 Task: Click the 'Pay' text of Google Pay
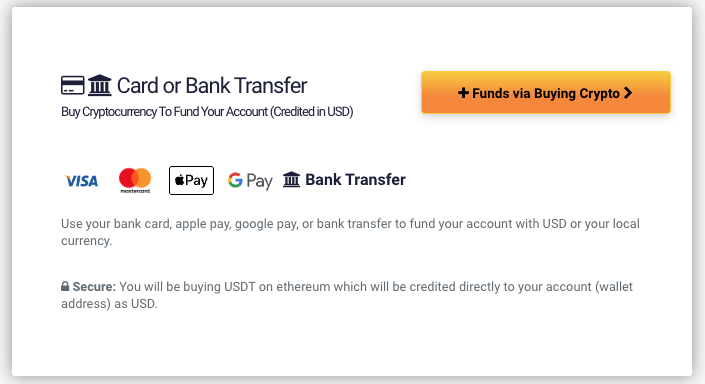[259, 181]
